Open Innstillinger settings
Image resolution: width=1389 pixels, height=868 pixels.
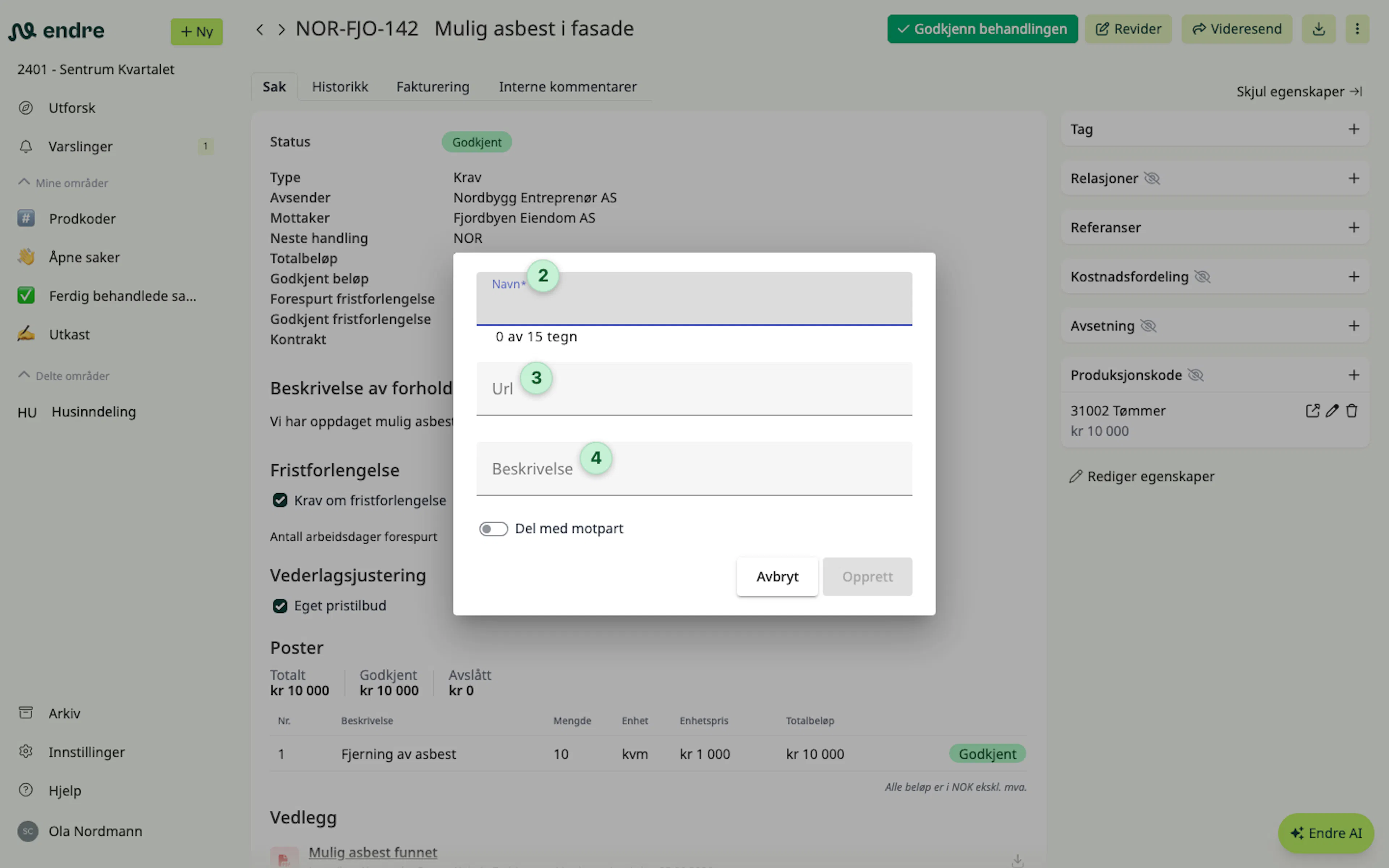point(86,752)
